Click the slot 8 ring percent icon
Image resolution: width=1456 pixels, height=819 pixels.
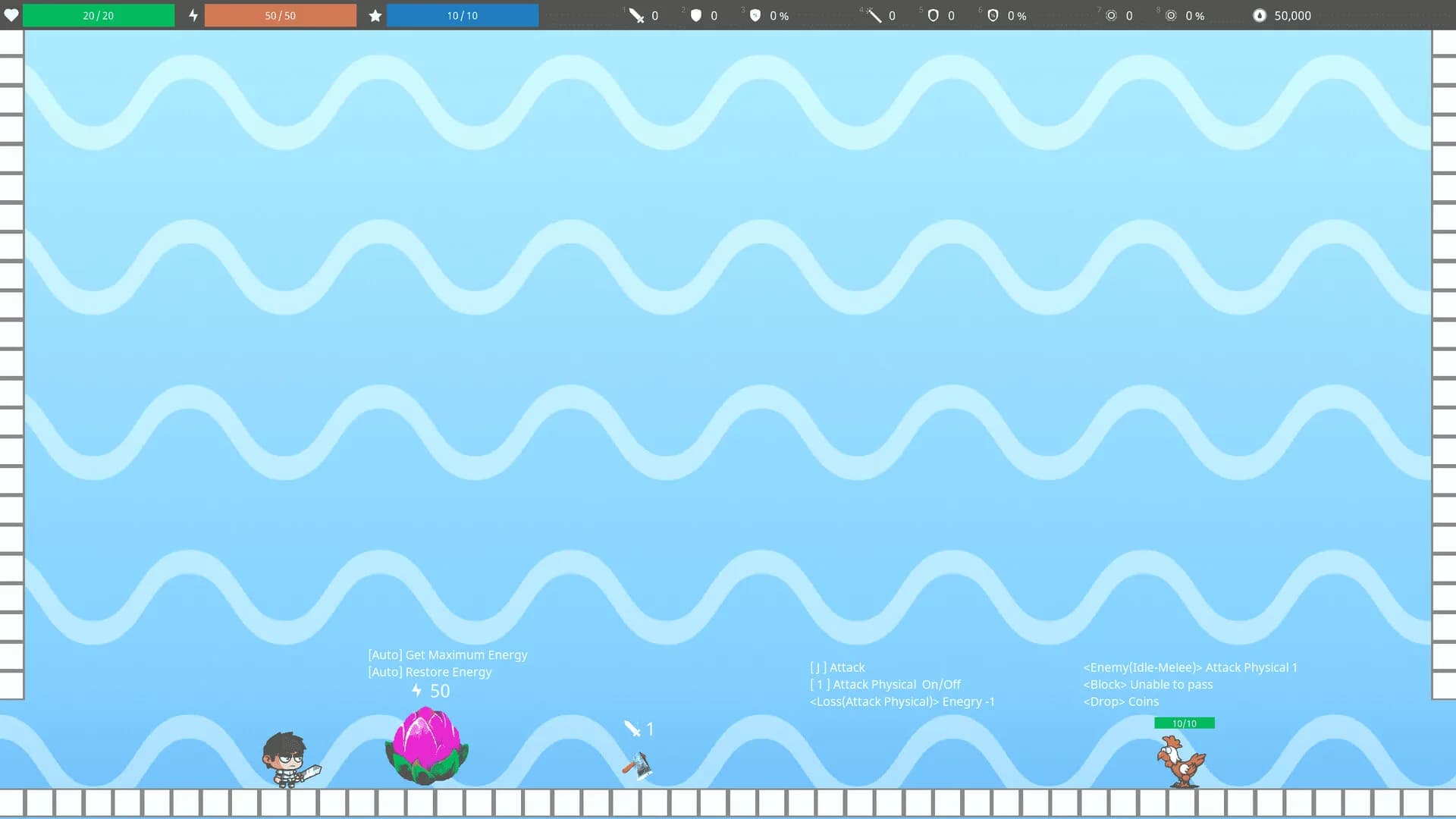[1170, 15]
